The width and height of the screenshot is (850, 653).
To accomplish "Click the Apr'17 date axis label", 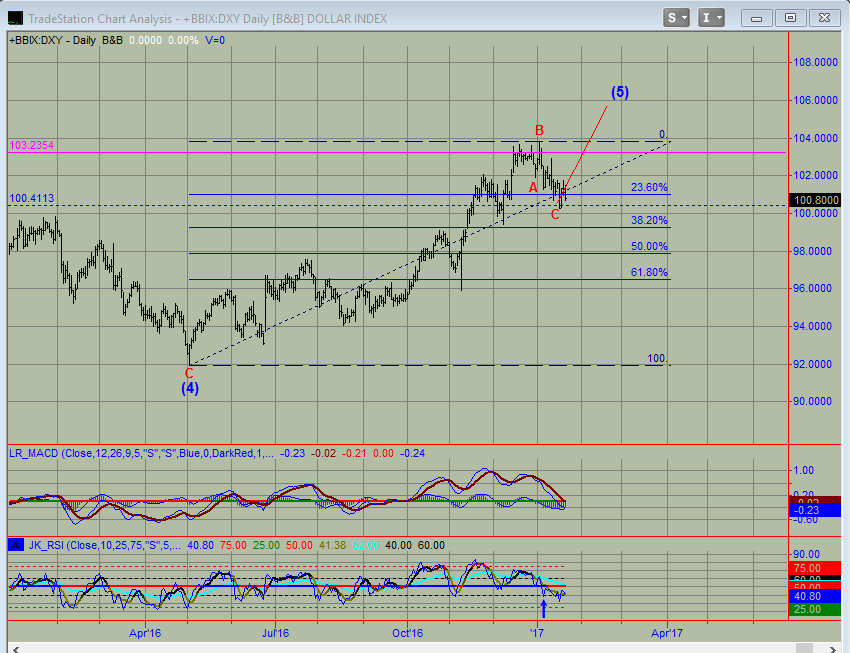I will coord(667,633).
